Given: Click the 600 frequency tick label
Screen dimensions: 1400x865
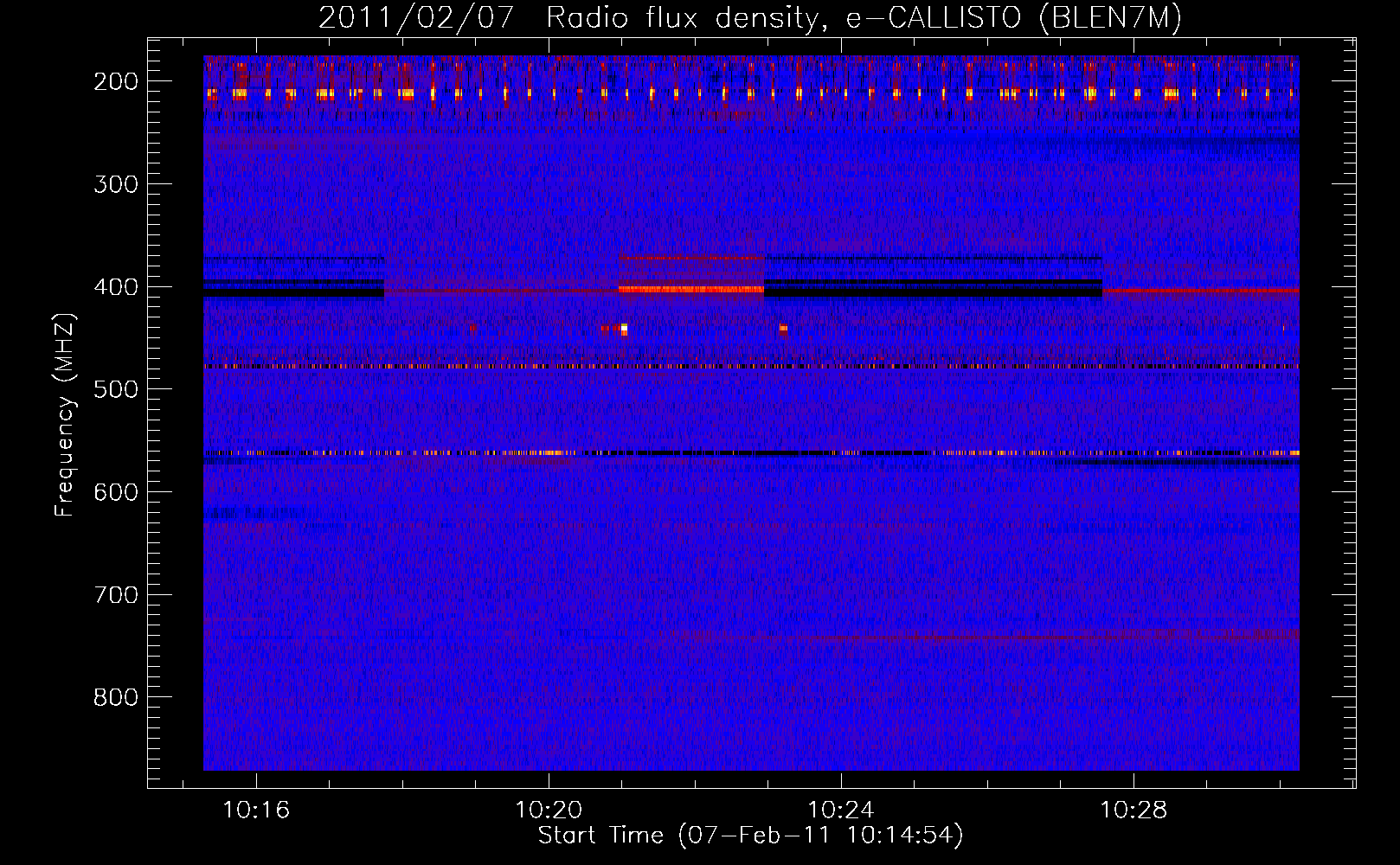Looking at the screenshot, I should (115, 492).
